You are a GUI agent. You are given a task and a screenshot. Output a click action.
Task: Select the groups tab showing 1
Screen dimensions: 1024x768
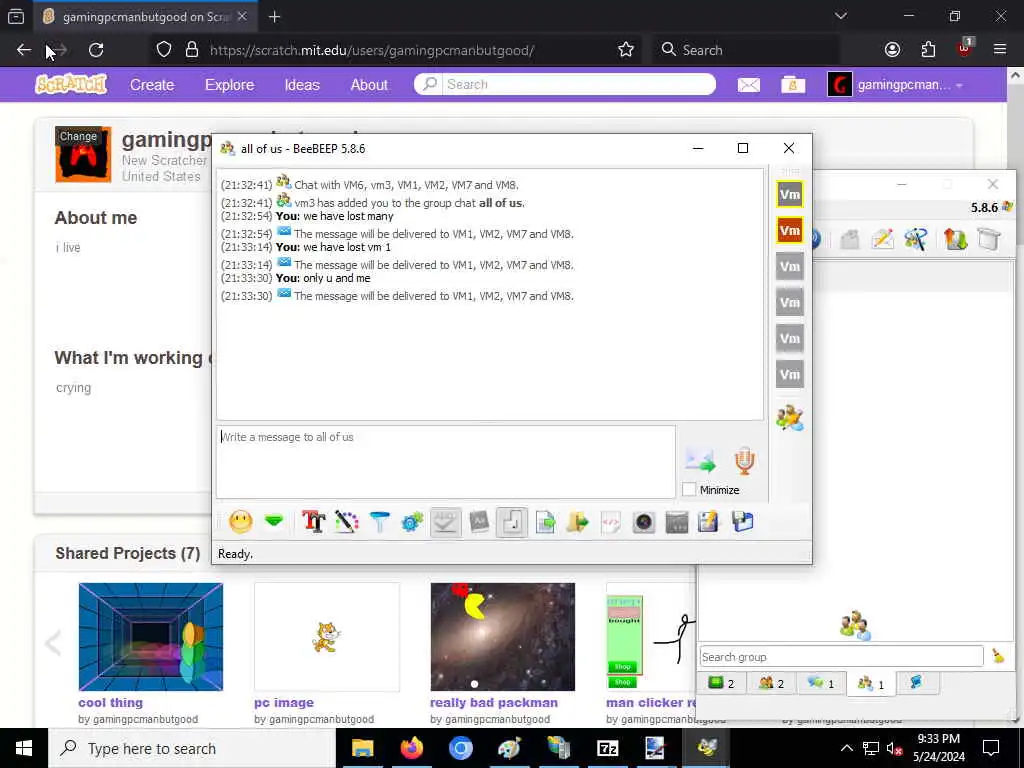click(871, 684)
